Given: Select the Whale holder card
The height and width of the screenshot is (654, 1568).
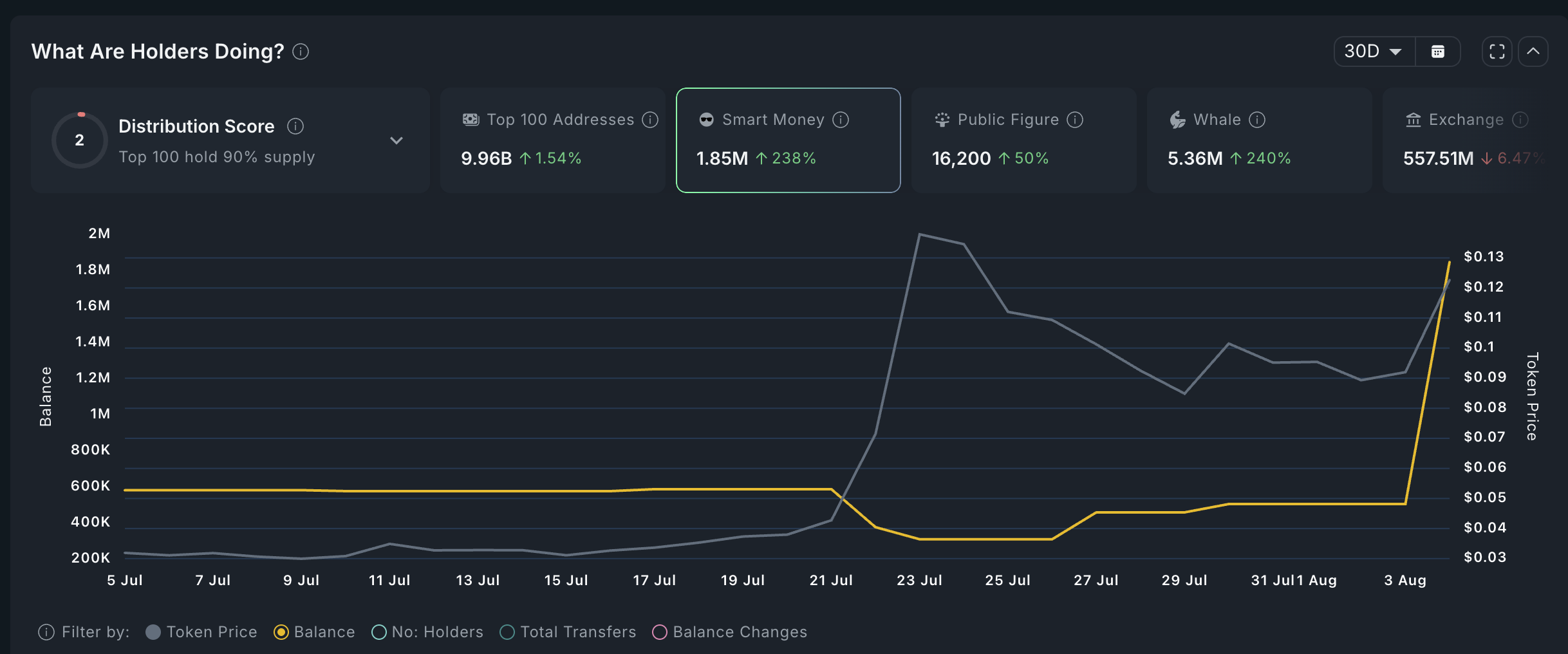Looking at the screenshot, I should pyautogui.click(x=1258, y=140).
